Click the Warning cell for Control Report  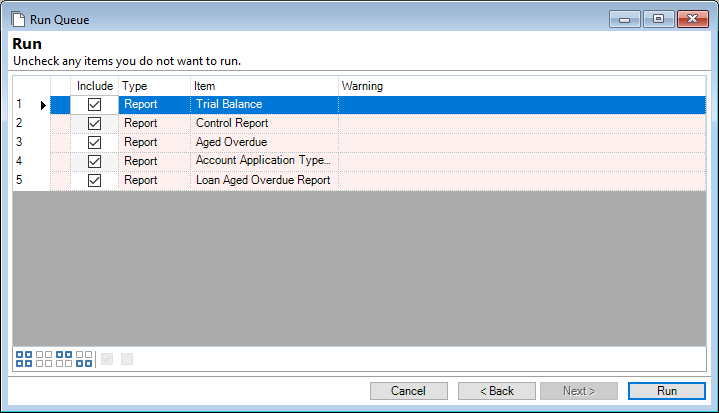522,124
